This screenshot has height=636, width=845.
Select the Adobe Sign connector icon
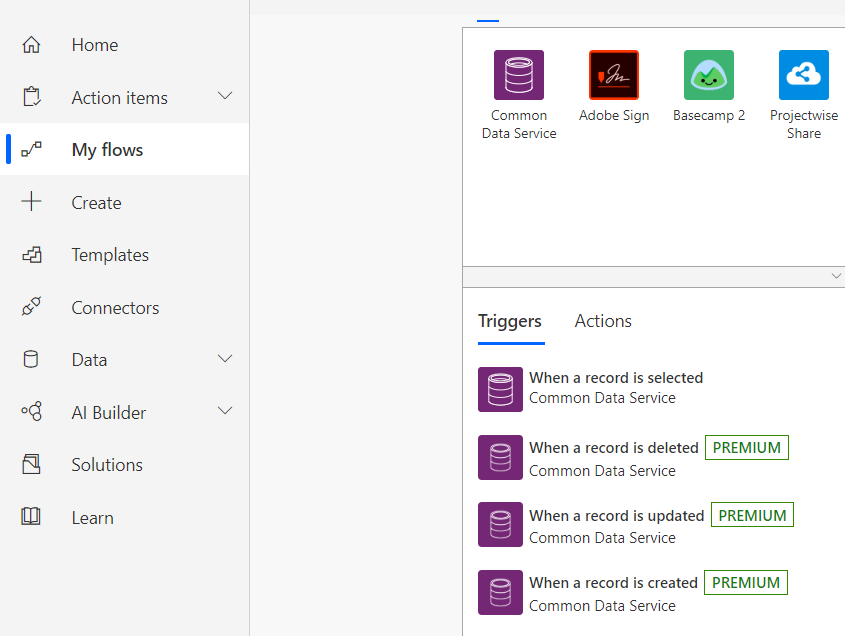[614, 75]
